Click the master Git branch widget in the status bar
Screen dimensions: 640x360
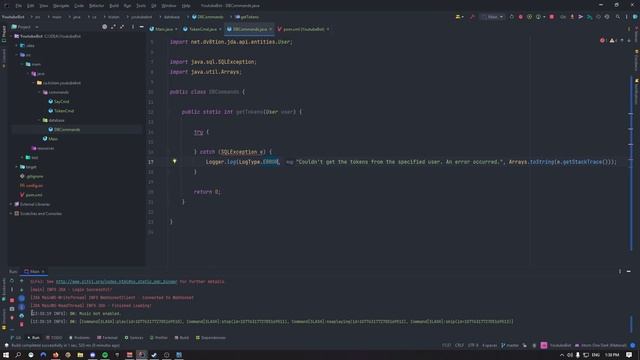pos(510,345)
